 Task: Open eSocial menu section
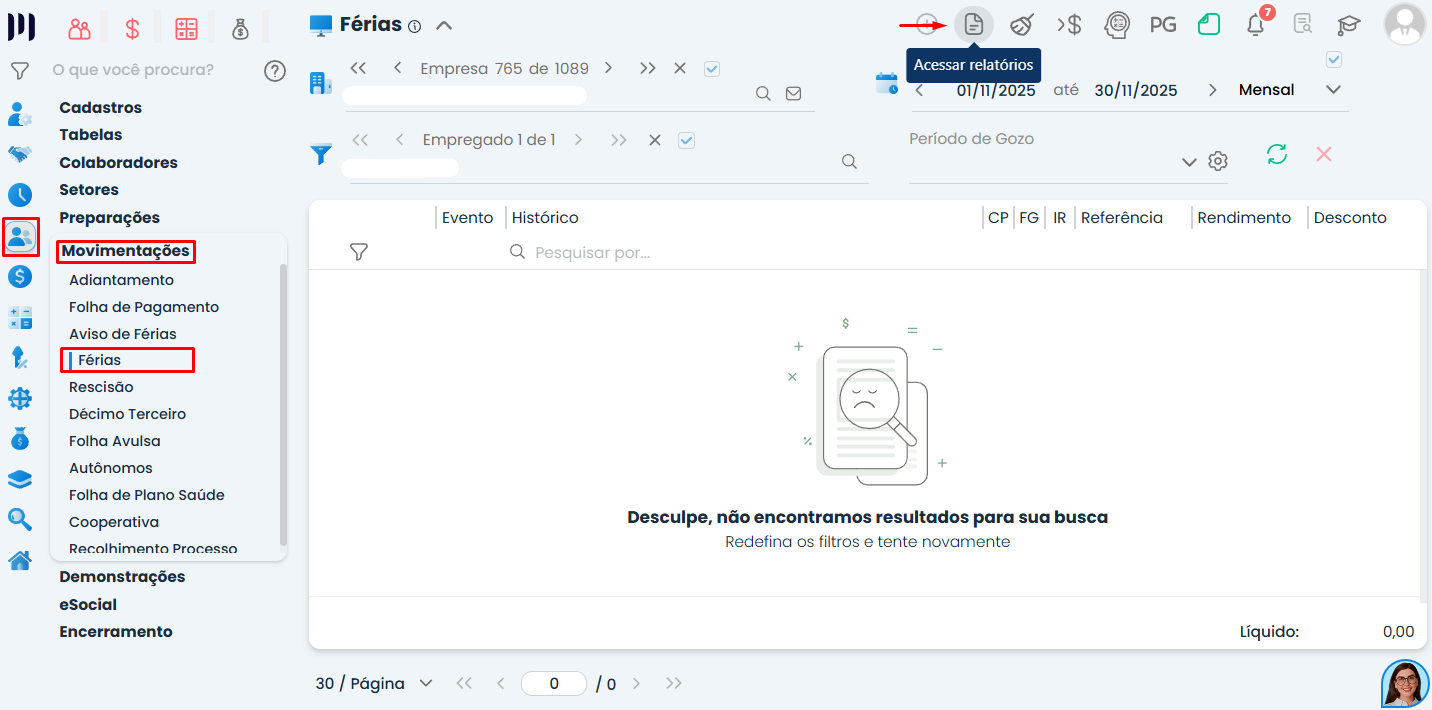pyautogui.click(x=88, y=605)
